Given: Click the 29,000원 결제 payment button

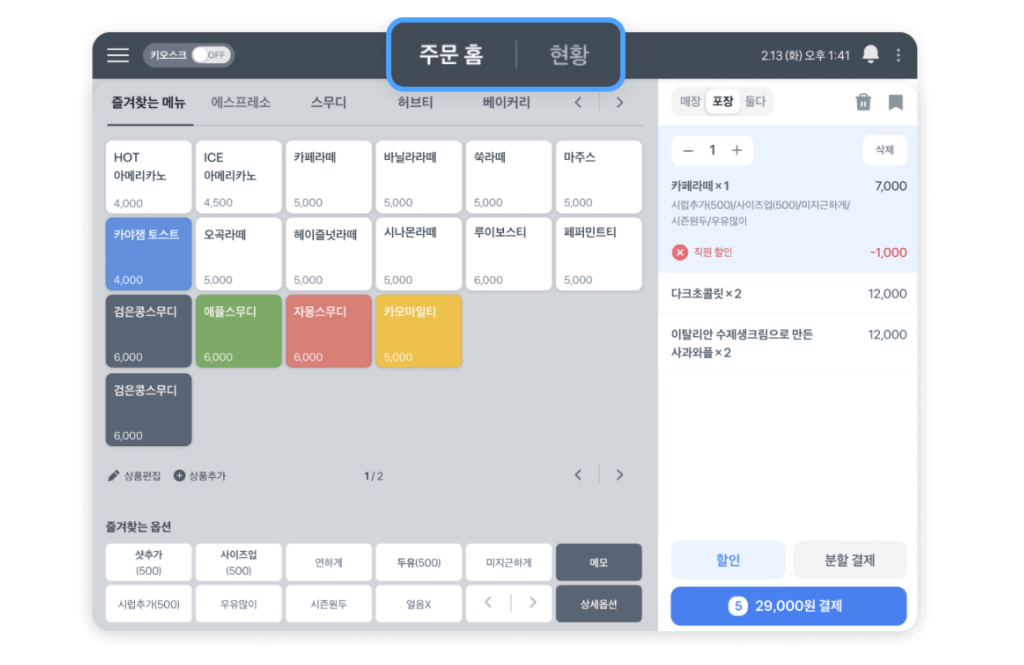Looking at the screenshot, I should tap(787, 606).
